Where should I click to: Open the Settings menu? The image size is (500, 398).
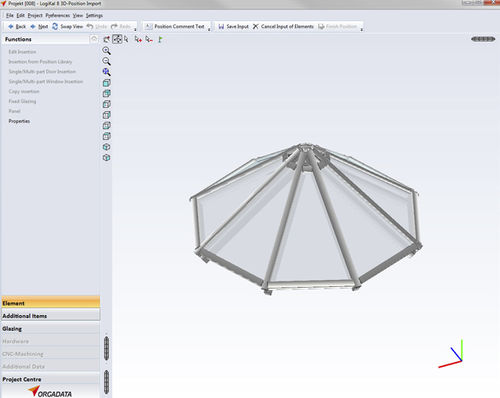click(x=94, y=15)
